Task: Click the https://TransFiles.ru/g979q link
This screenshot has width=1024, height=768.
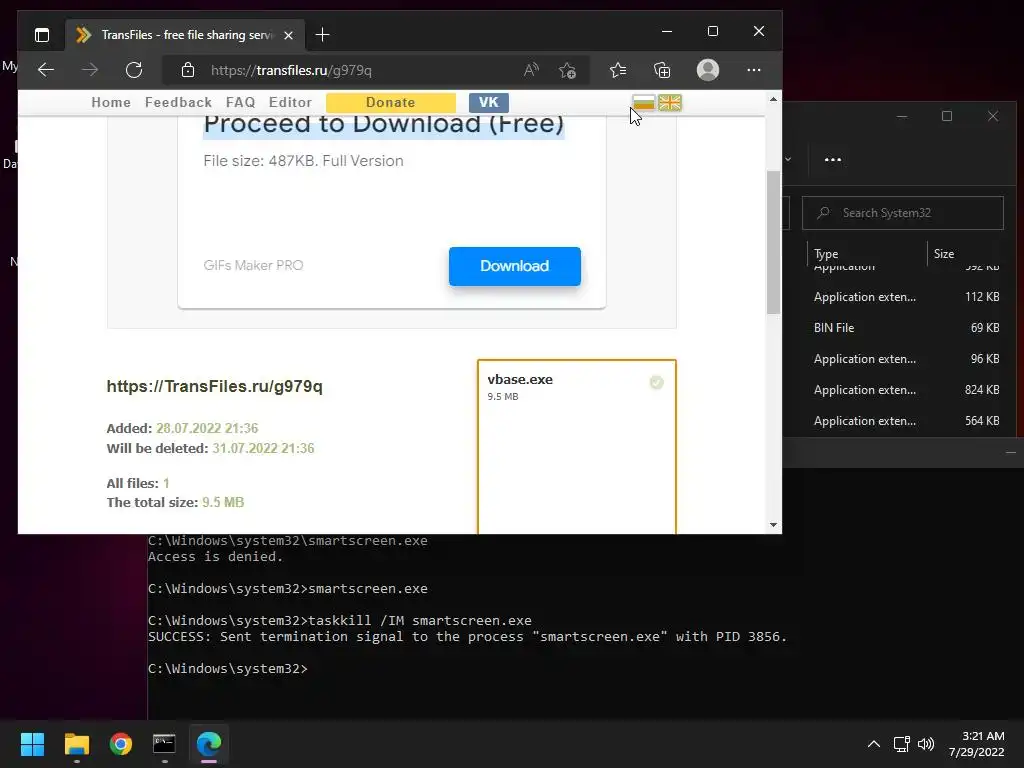Action: coord(214,386)
